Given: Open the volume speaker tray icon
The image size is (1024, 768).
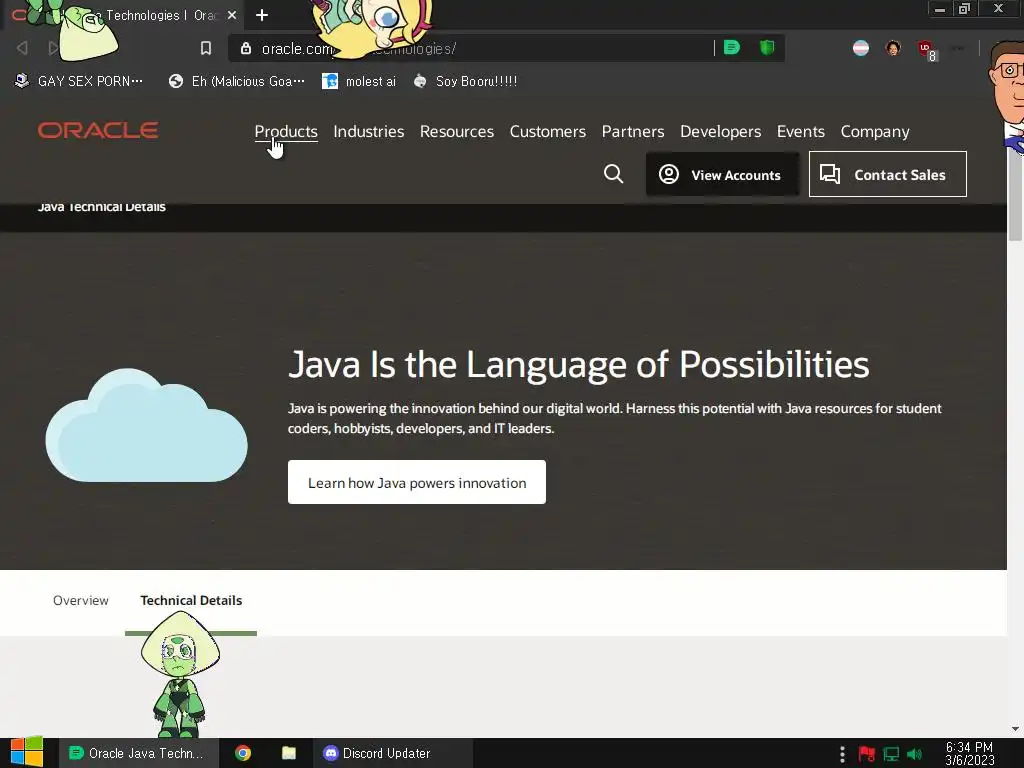Looking at the screenshot, I should (914, 754).
